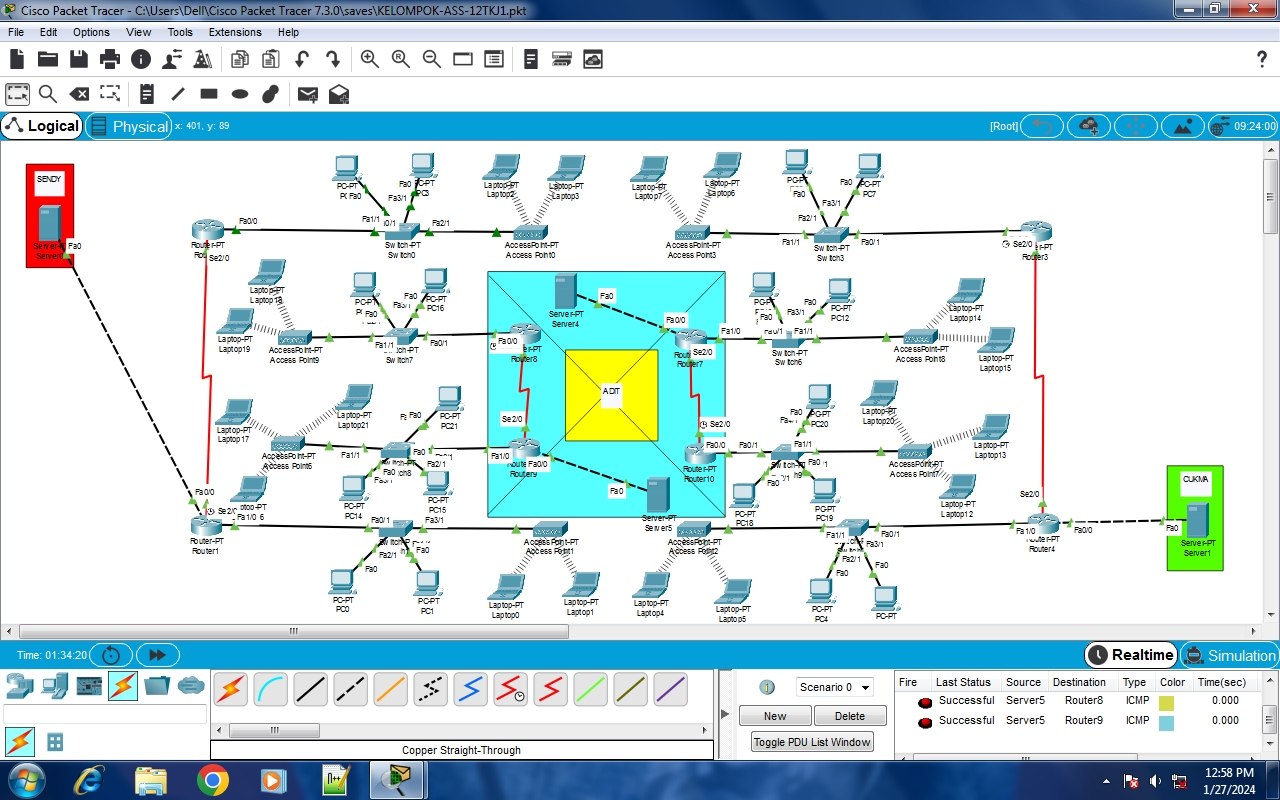Open the Tools menu

pyautogui.click(x=180, y=32)
